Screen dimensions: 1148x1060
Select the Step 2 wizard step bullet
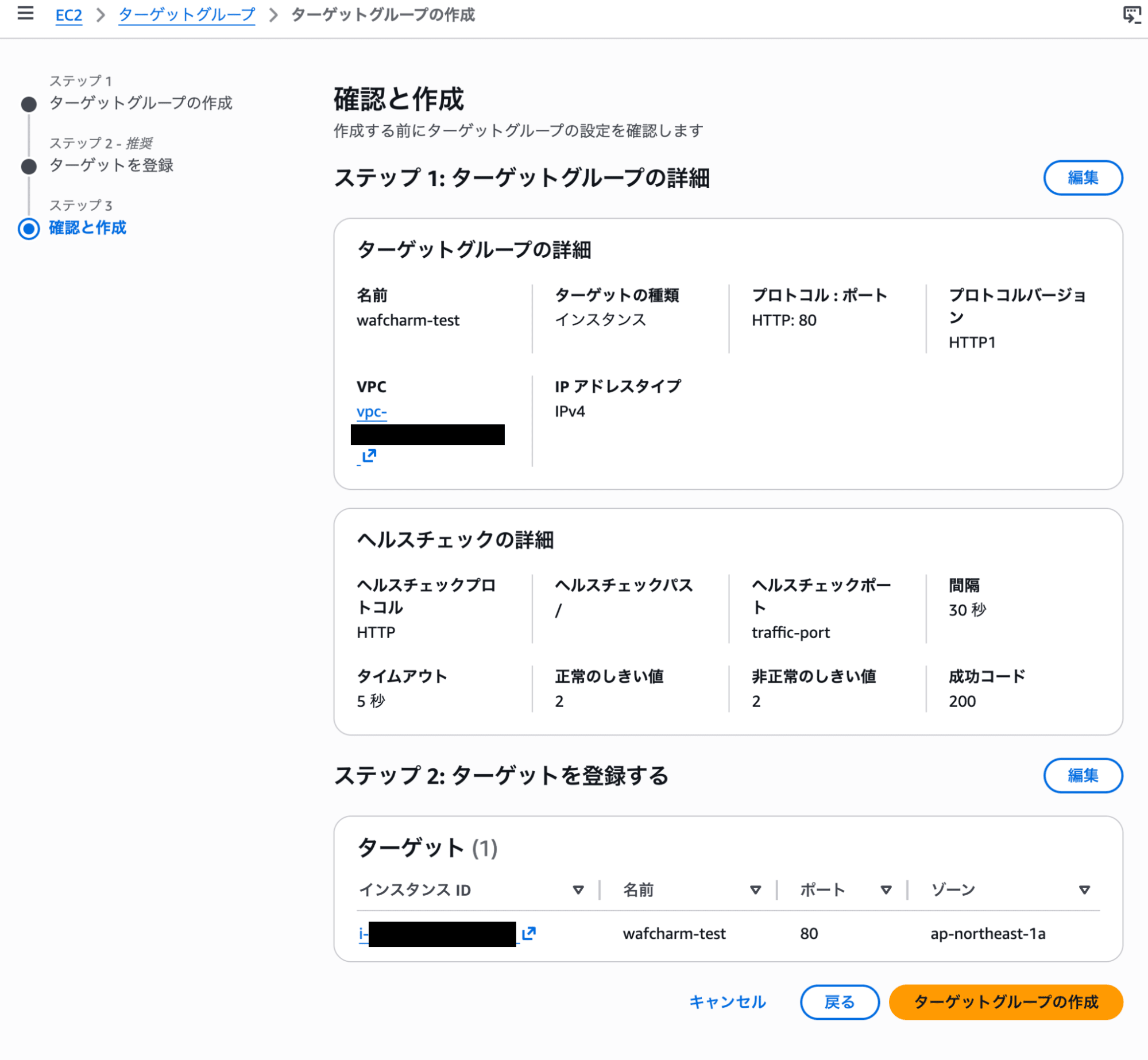coord(29,167)
